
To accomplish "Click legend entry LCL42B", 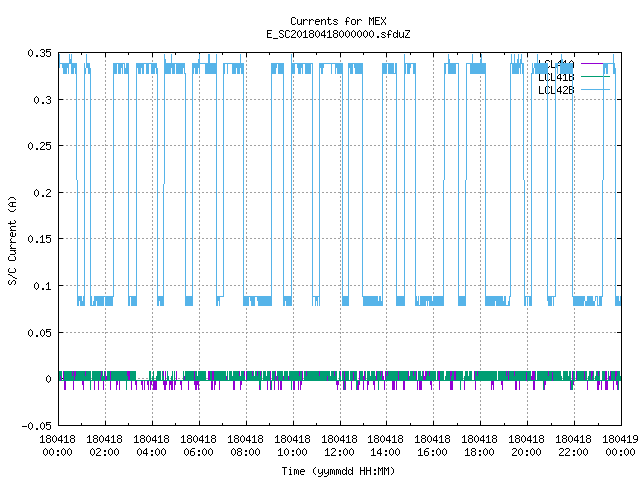I will [556, 90].
